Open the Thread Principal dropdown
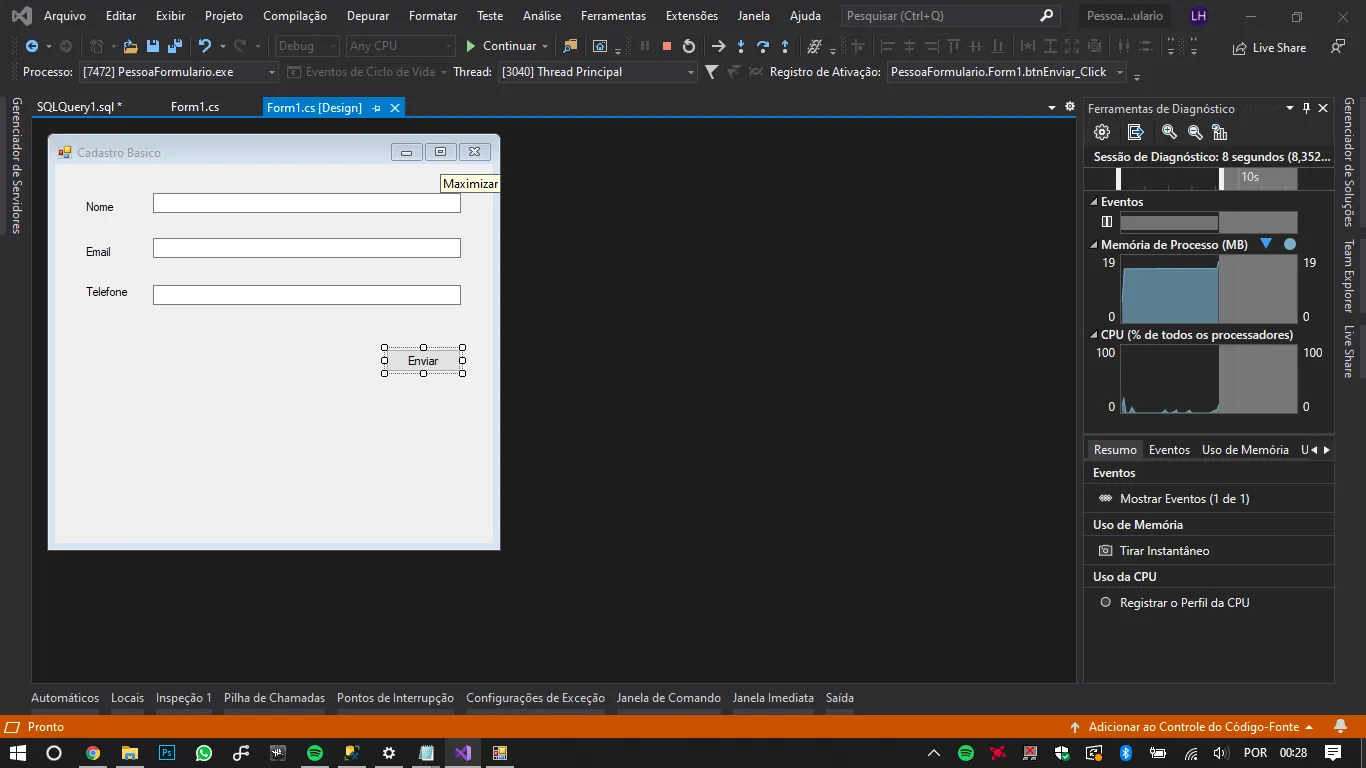Image resolution: width=1366 pixels, height=768 pixels. 690,72
